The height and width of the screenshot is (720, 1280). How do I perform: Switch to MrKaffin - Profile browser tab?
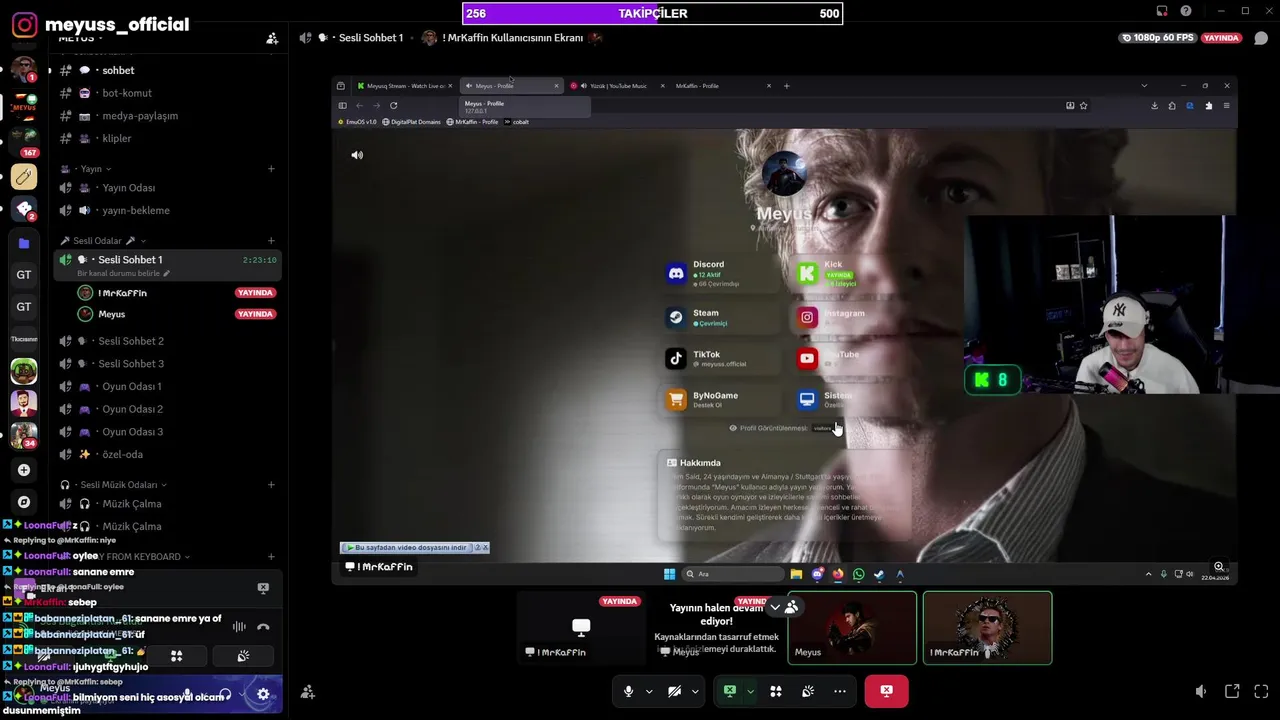click(720, 86)
